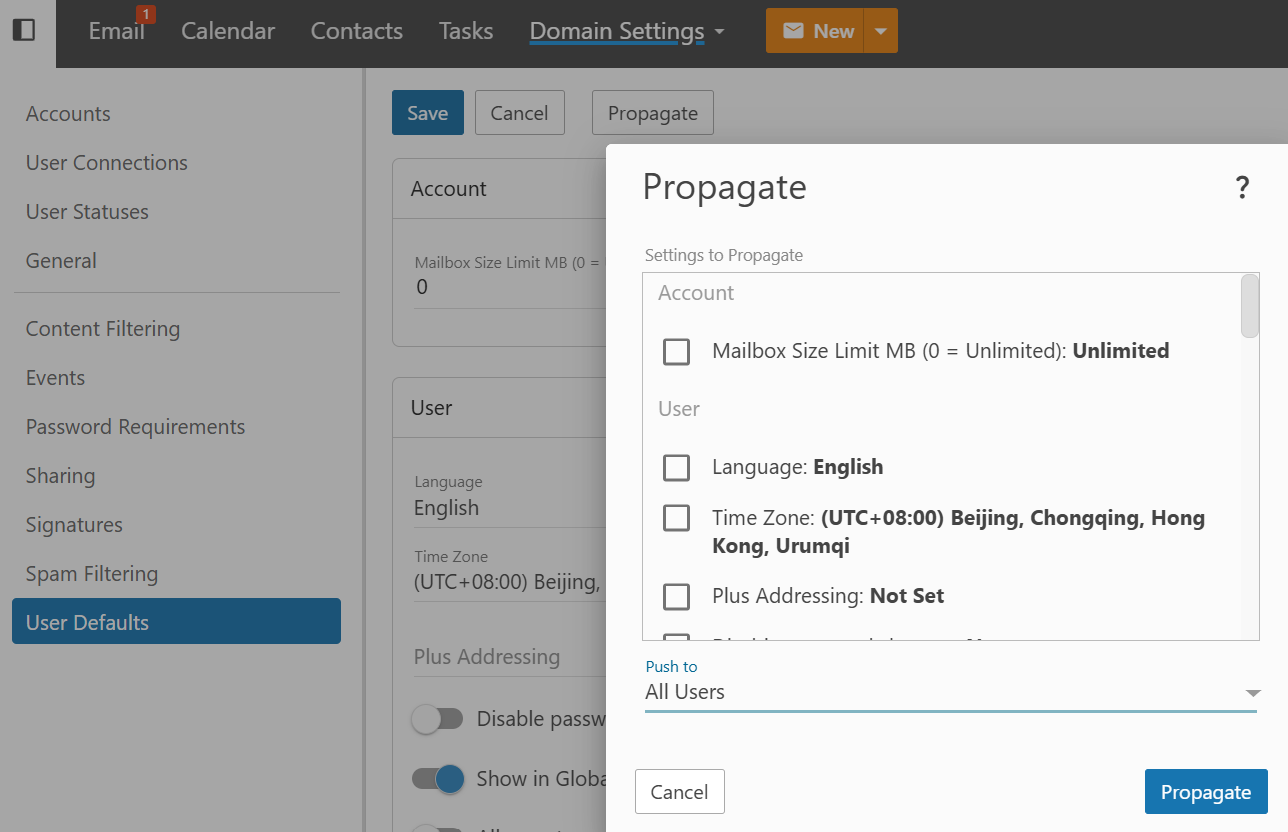
Task: Open the New button dropdown arrow
Action: [x=880, y=31]
